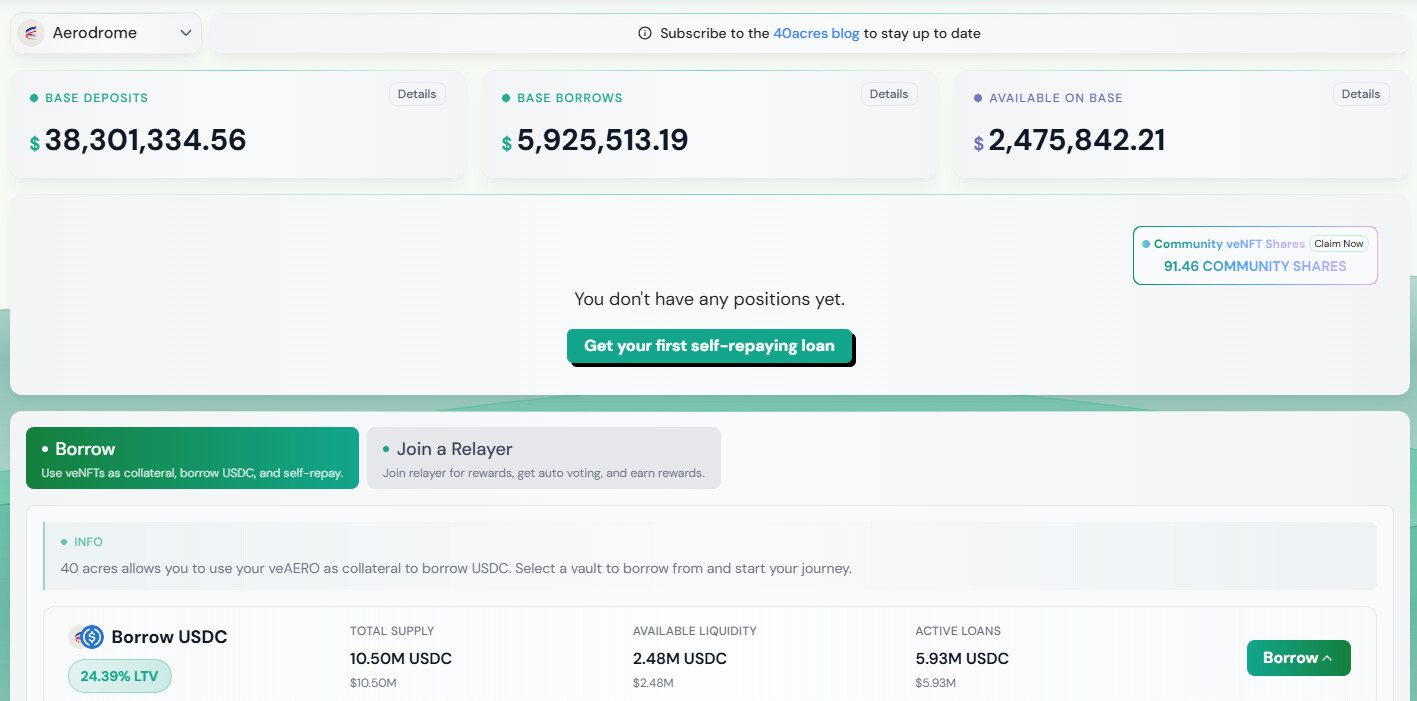Screen dimensions: 1417x701
Task: Follow the 40acres blog link
Action: coord(816,33)
